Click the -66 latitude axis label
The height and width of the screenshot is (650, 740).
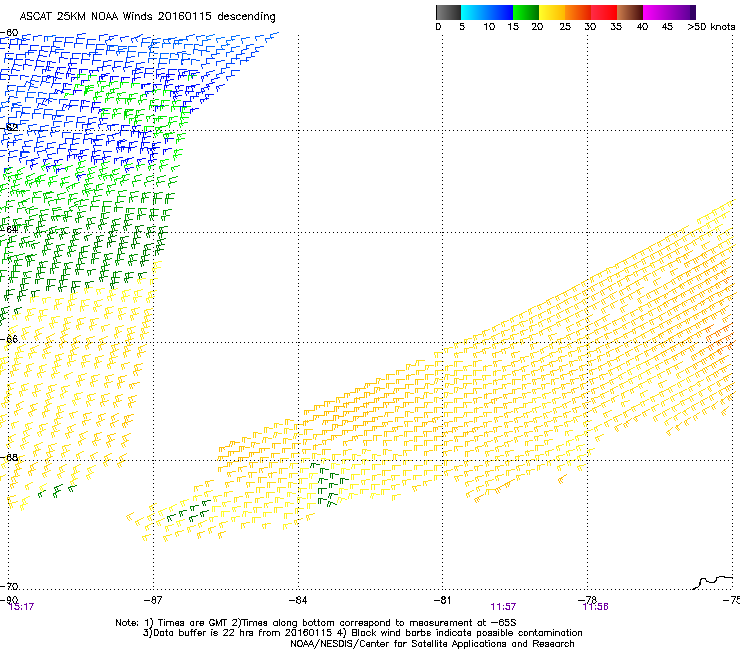[x=9, y=339]
